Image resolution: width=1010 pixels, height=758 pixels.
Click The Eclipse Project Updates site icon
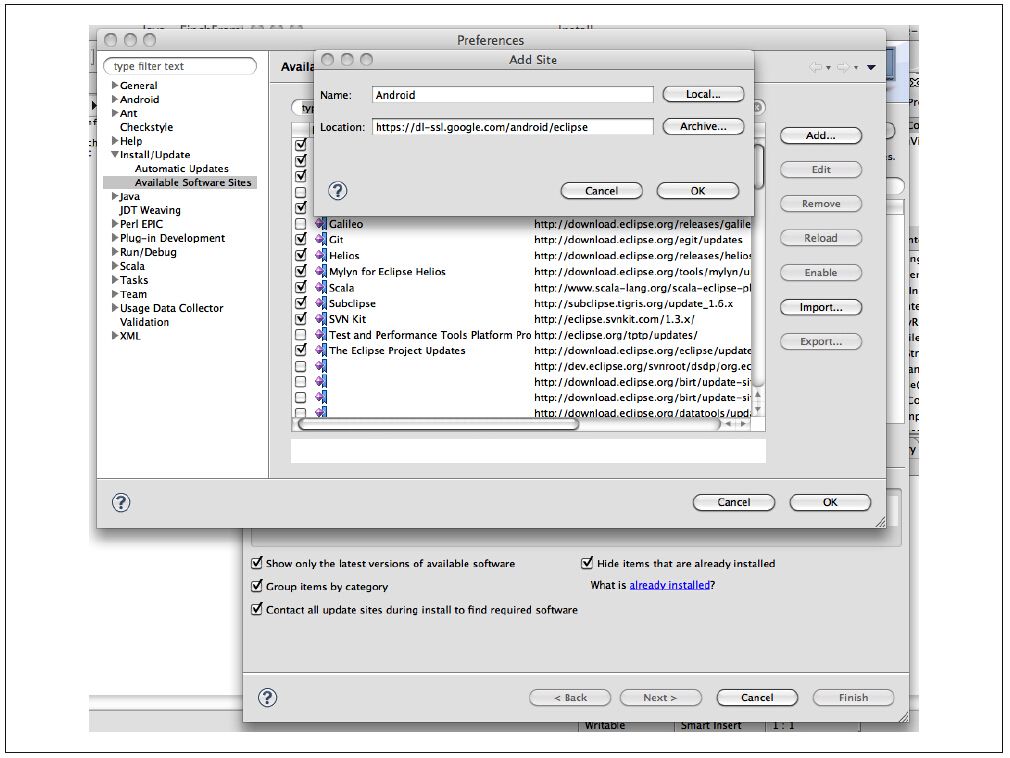(321, 350)
